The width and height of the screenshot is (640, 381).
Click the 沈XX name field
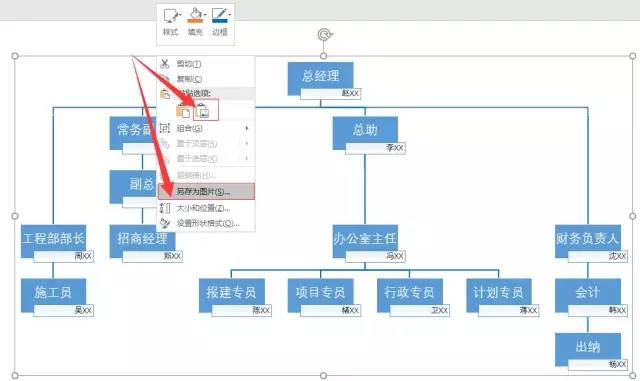pyautogui.click(x=598, y=256)
